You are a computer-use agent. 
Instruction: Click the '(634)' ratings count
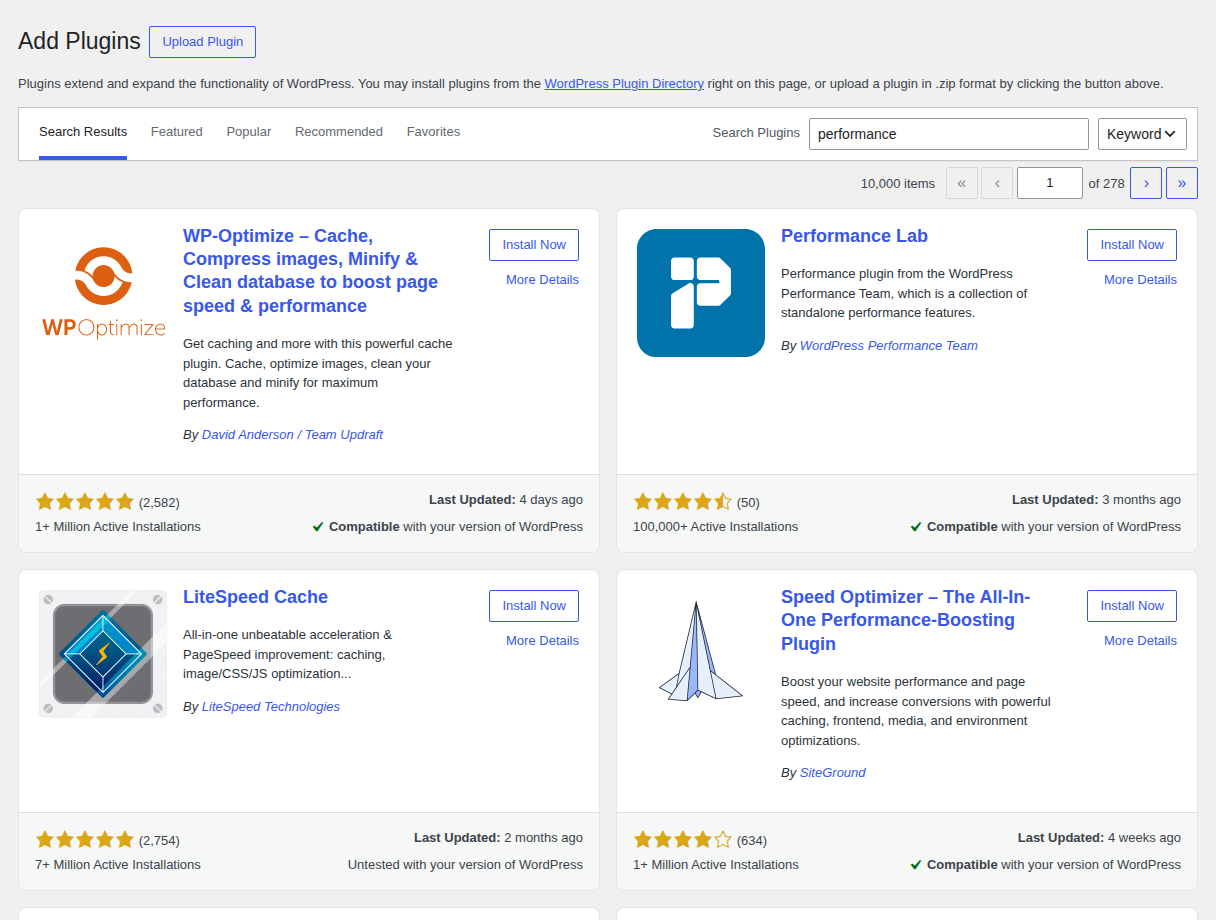click(752, 841)
